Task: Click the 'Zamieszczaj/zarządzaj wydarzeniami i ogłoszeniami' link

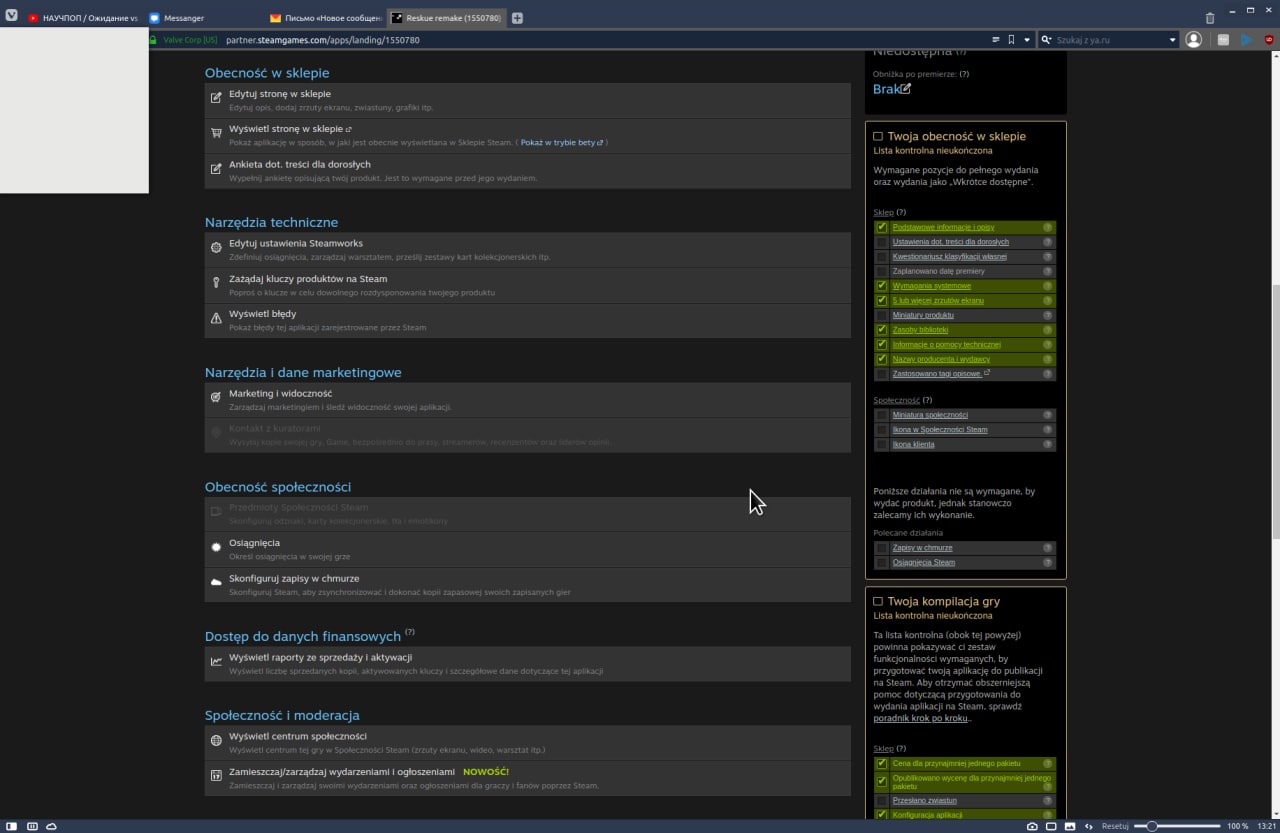Action: [342, 772]
